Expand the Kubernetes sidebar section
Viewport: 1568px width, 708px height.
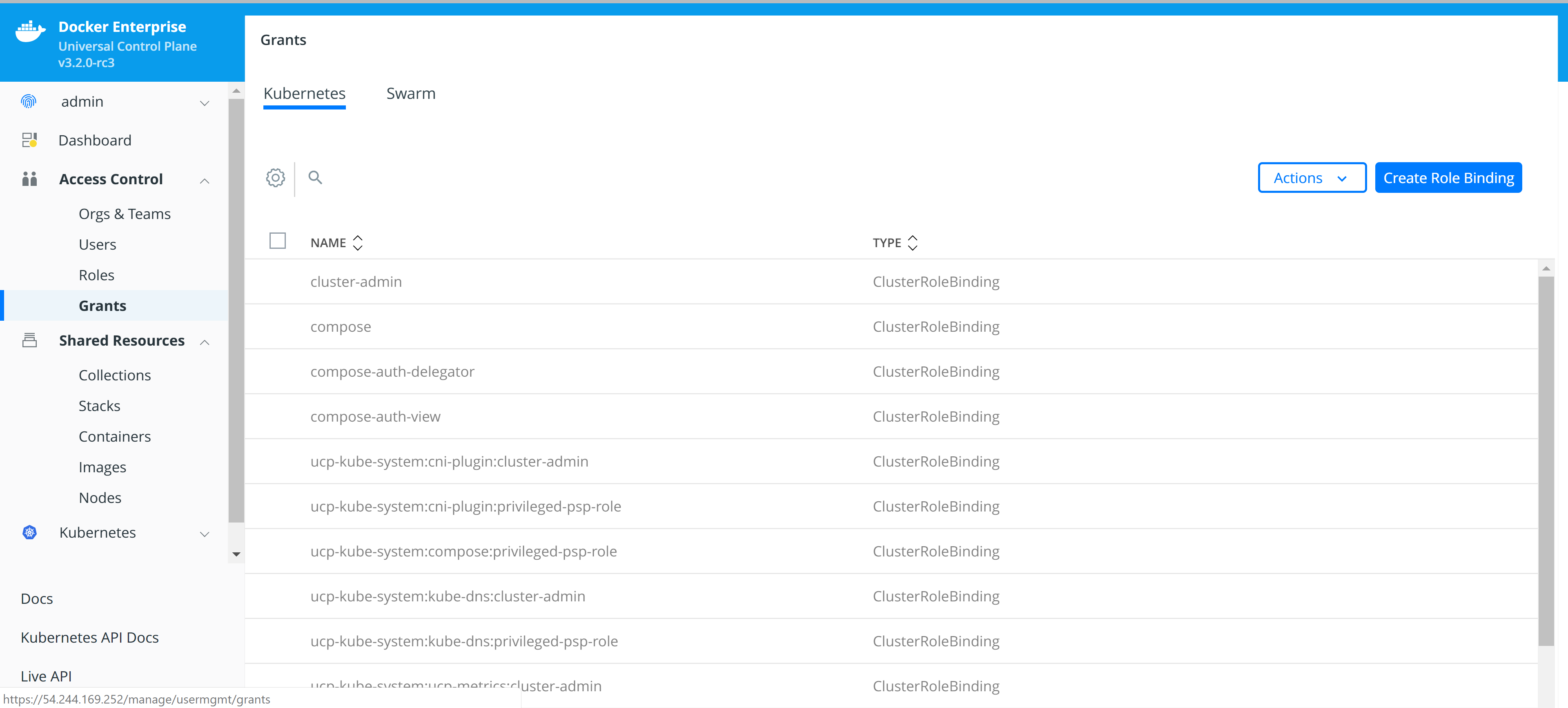tap(205, 534)
